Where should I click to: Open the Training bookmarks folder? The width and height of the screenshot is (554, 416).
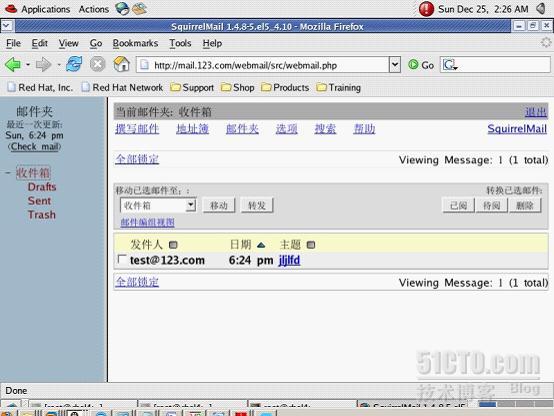pos(338,87)
